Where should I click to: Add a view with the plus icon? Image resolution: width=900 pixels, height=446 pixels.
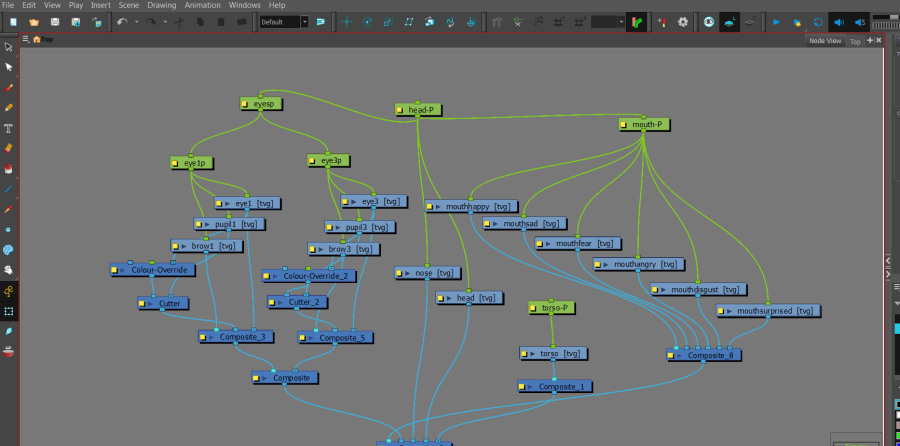point(870,40)
